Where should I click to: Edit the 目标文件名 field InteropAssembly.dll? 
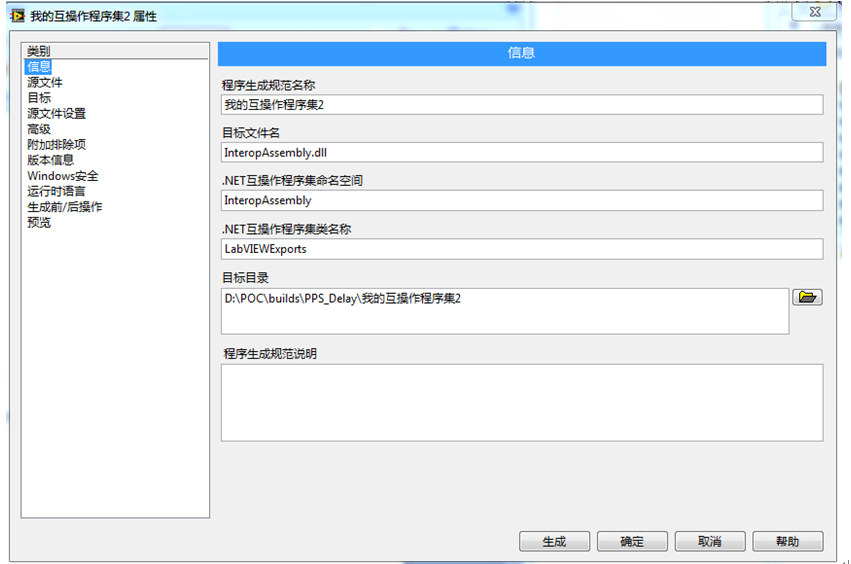coord(522,153)
